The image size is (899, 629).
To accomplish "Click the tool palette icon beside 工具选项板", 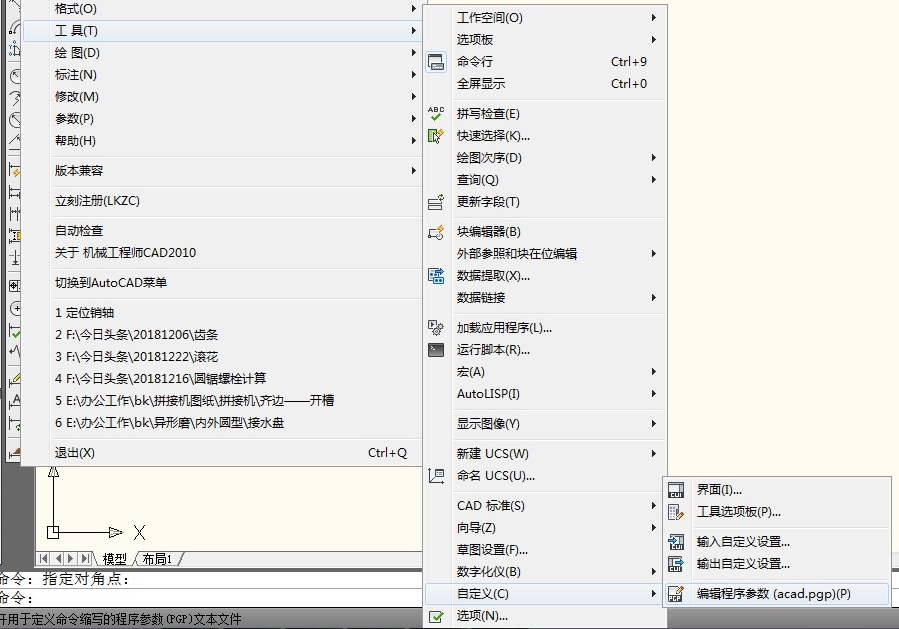I will [676, 511].
